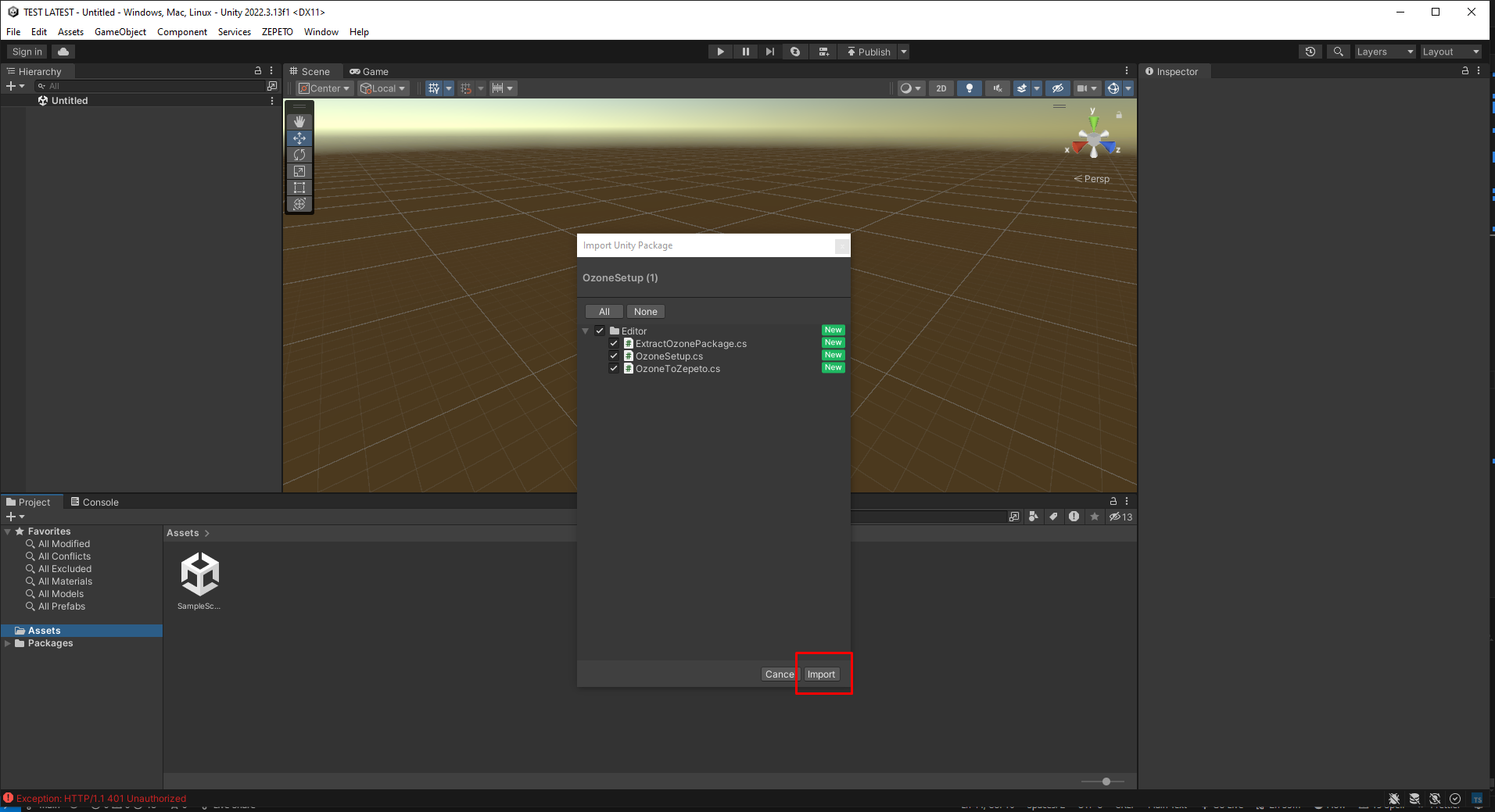Image resolution: width=1495 pixels, height=812 pixels.
Task: Open the Assets menu
Action: click(x=70, y=32)
